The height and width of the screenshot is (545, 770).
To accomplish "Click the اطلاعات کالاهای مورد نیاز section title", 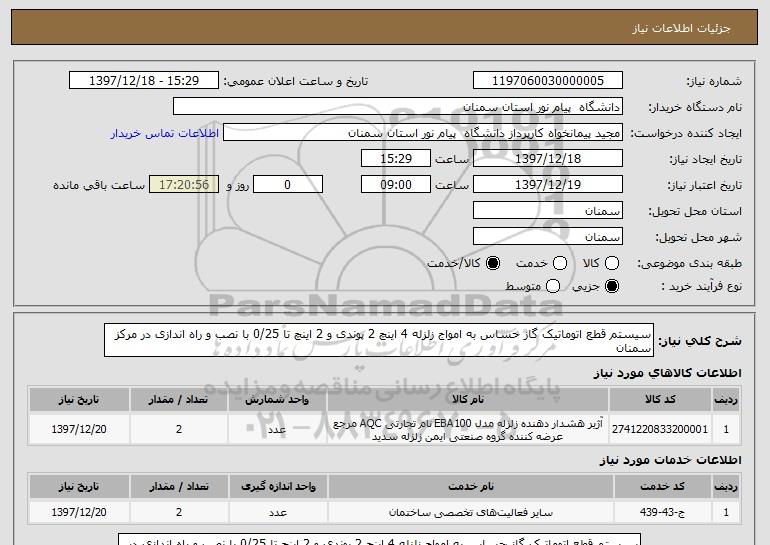I will pyautogui.click(x=667, y=373).
